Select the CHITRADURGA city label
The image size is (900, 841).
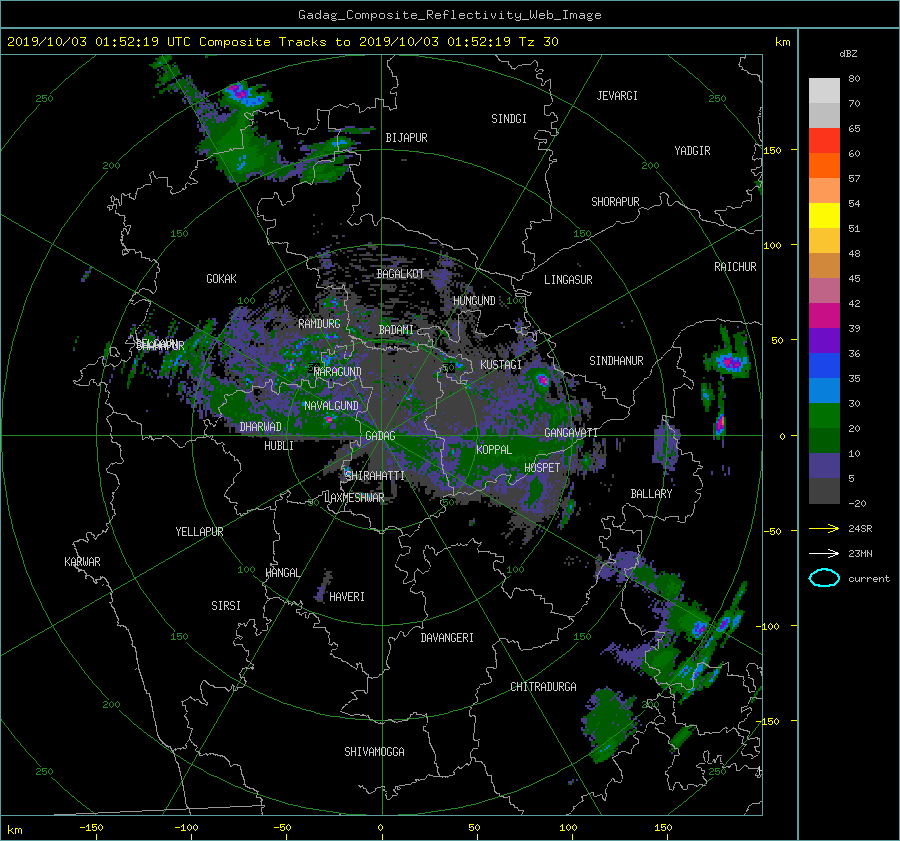543,687
